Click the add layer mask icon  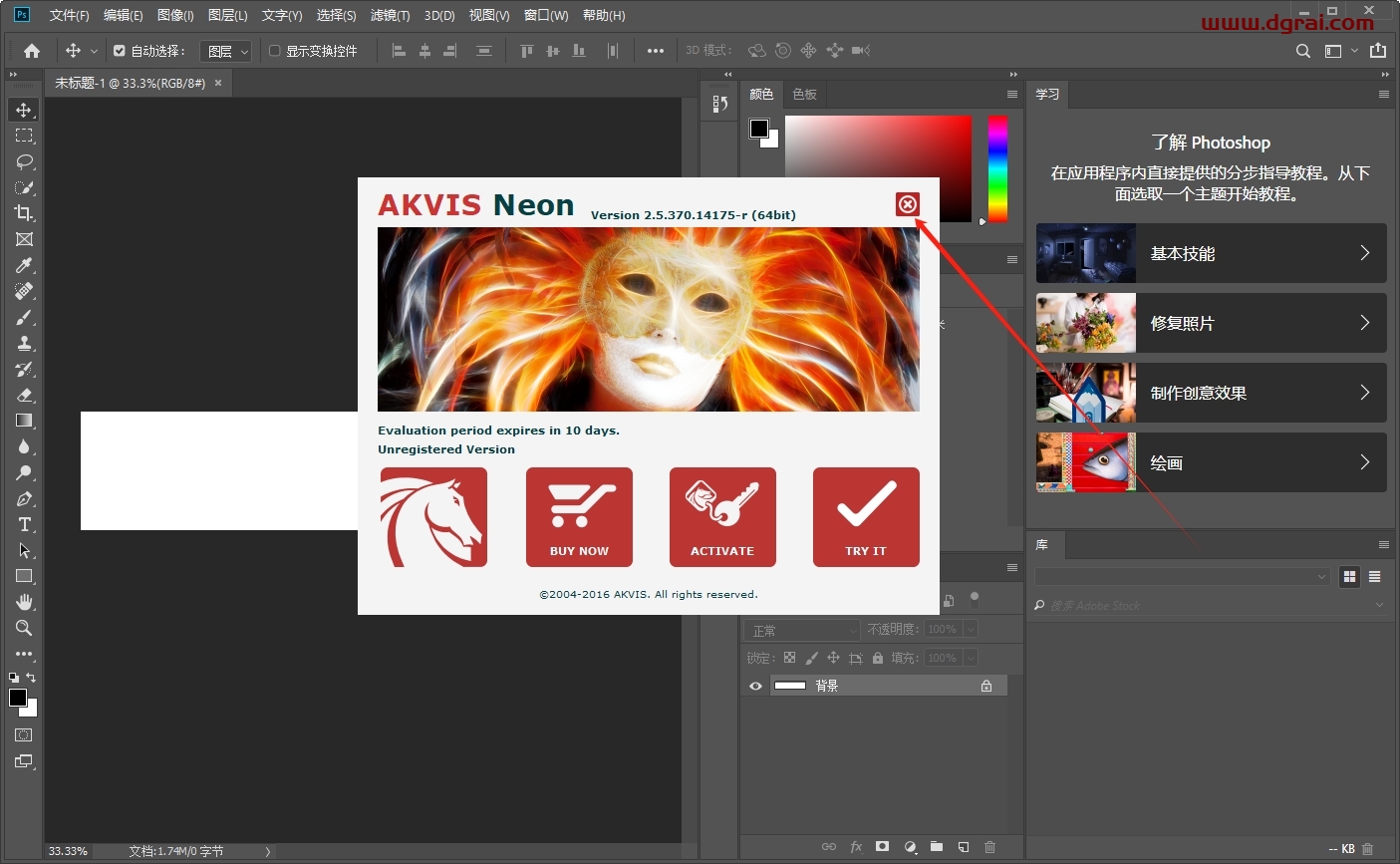coord(882,847)
